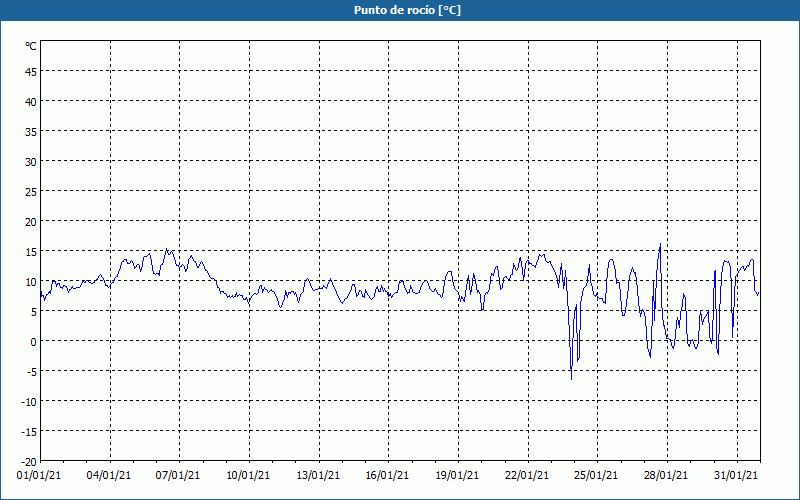Click the 28/01/21 date label

[666, 476]
